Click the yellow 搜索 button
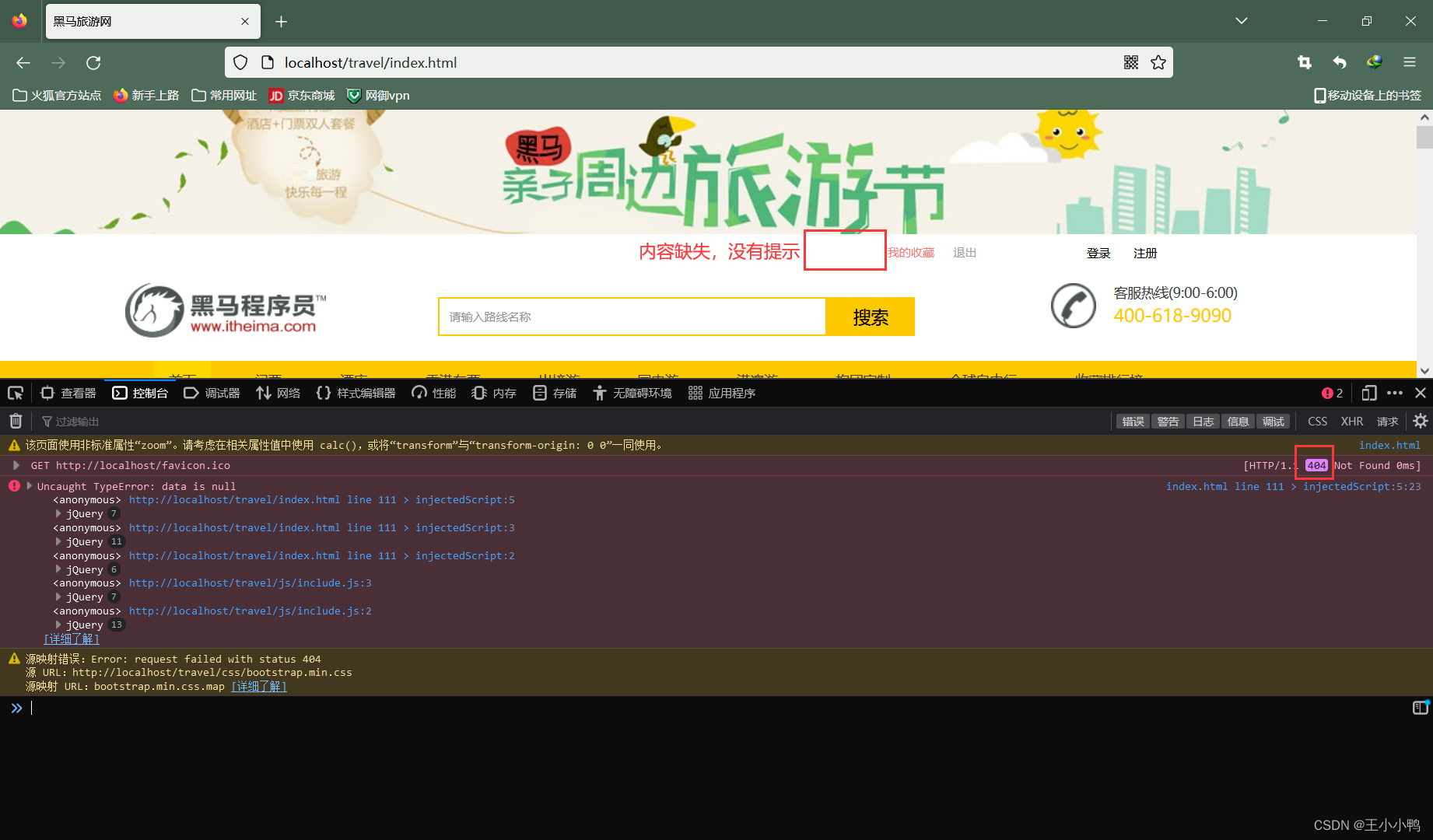This screenshot has width=1433, height=840. (871, 317)
